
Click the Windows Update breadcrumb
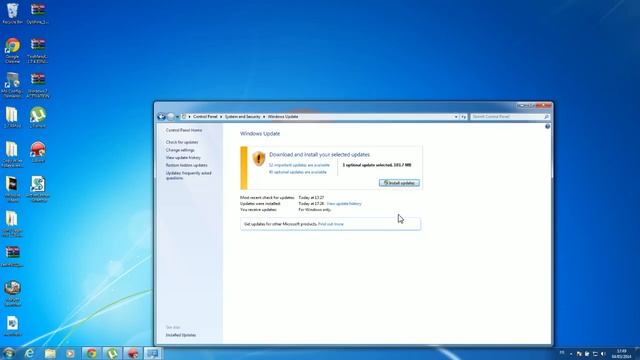click(x=283, y=117)
